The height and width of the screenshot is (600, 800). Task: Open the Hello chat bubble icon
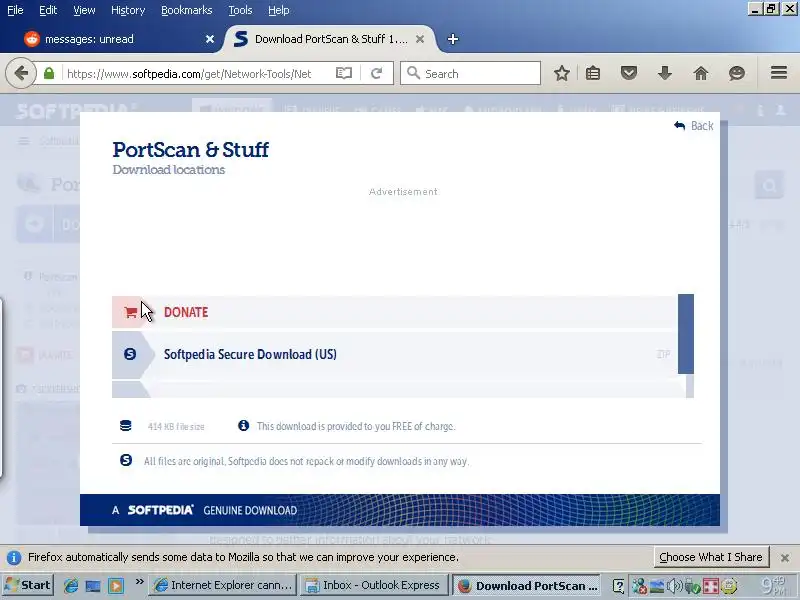point(737,73)
